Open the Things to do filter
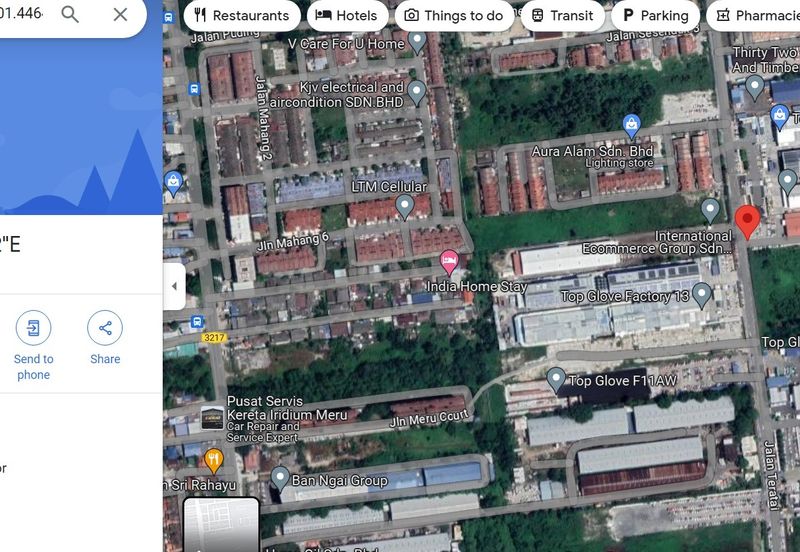This screenshot has height=552, width=800. click(x=453, y=15)
